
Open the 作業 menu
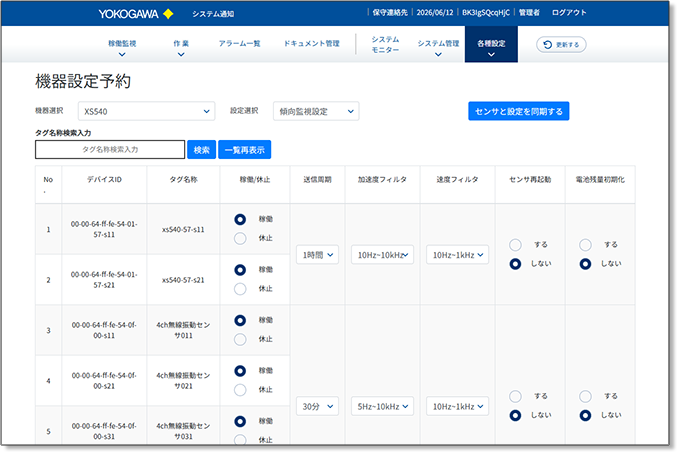[x=181, y=48]
